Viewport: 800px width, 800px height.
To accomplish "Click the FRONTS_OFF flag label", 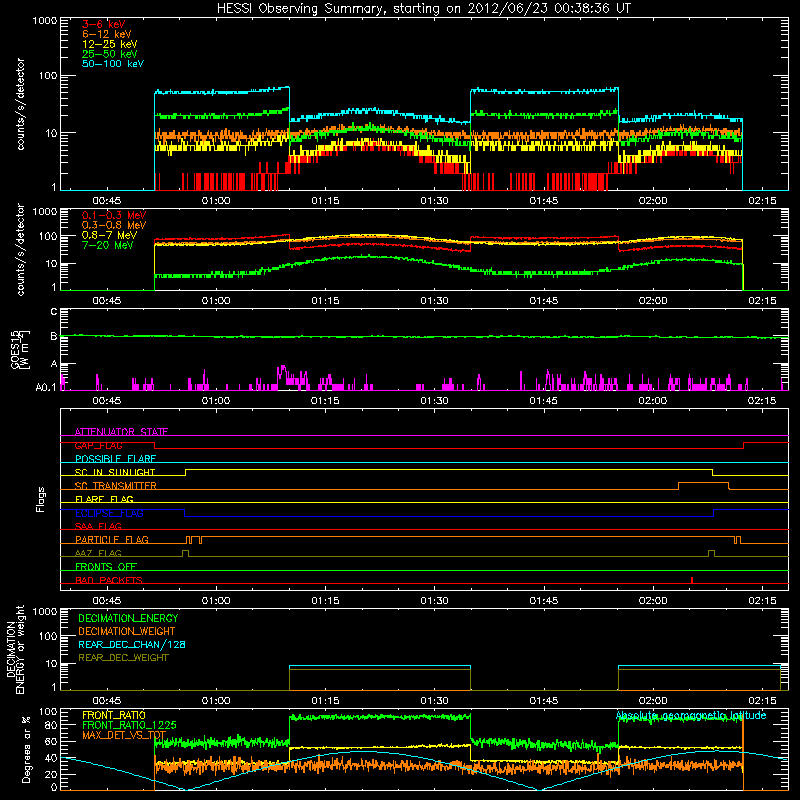I will click(x=106, y=567).
